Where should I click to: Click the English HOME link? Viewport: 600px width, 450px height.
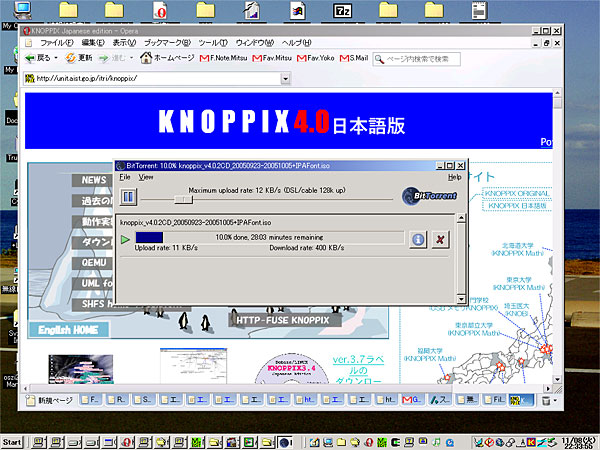click(x=69, y=329)
